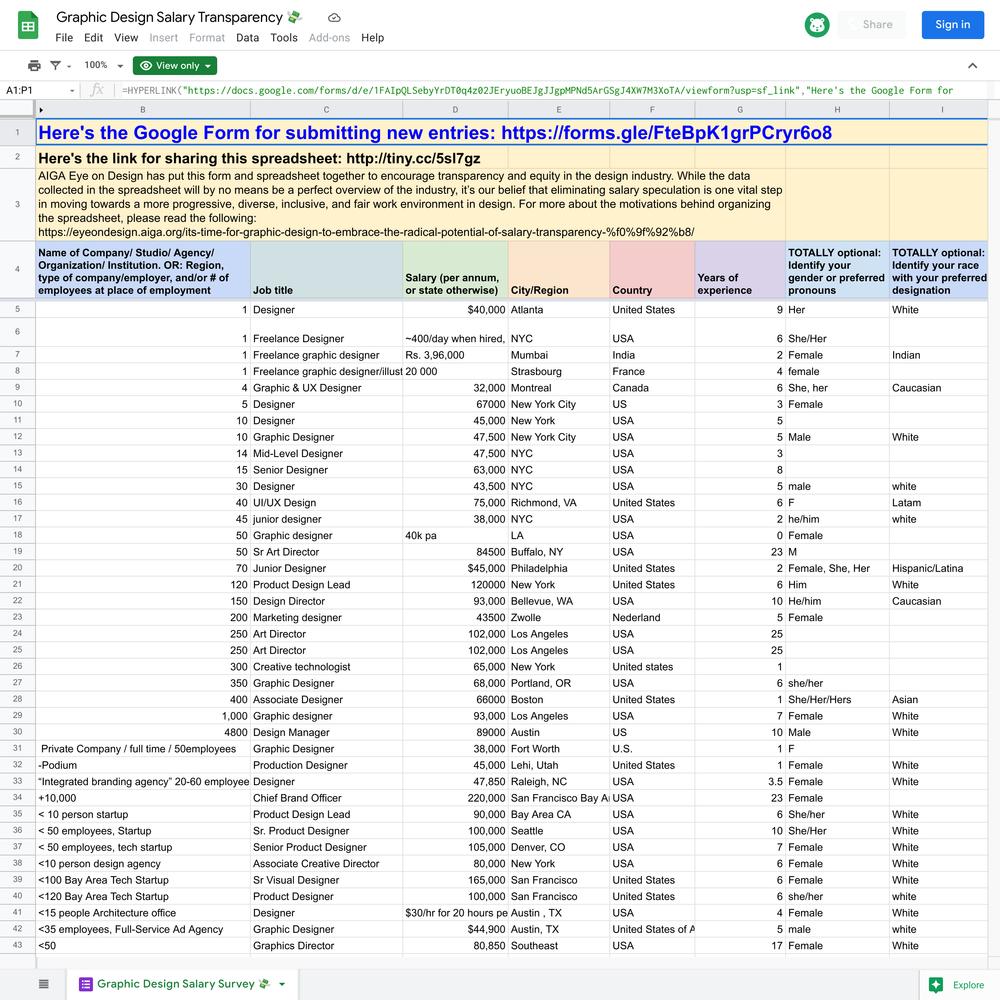Open the Tools menu
This screenshot has width=1000, height=1000.
(x=284, y=38)
